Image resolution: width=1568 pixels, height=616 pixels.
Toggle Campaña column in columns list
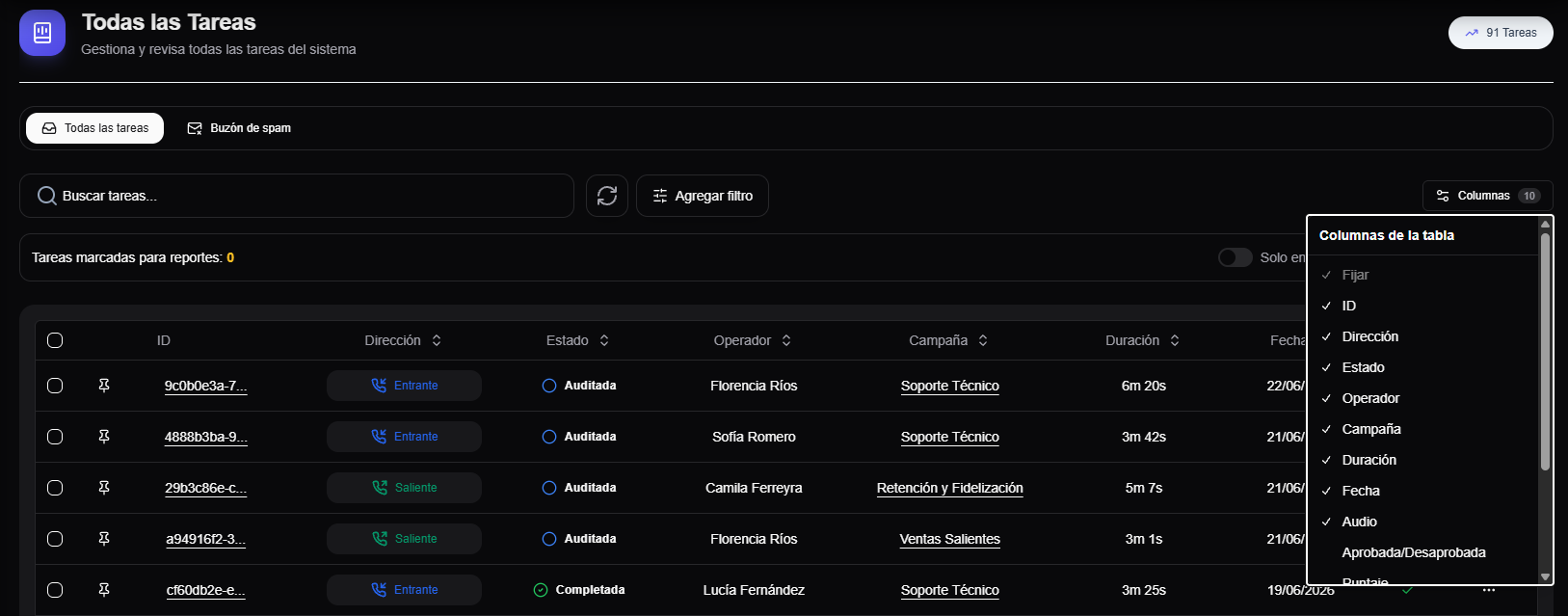point(1422,429)
